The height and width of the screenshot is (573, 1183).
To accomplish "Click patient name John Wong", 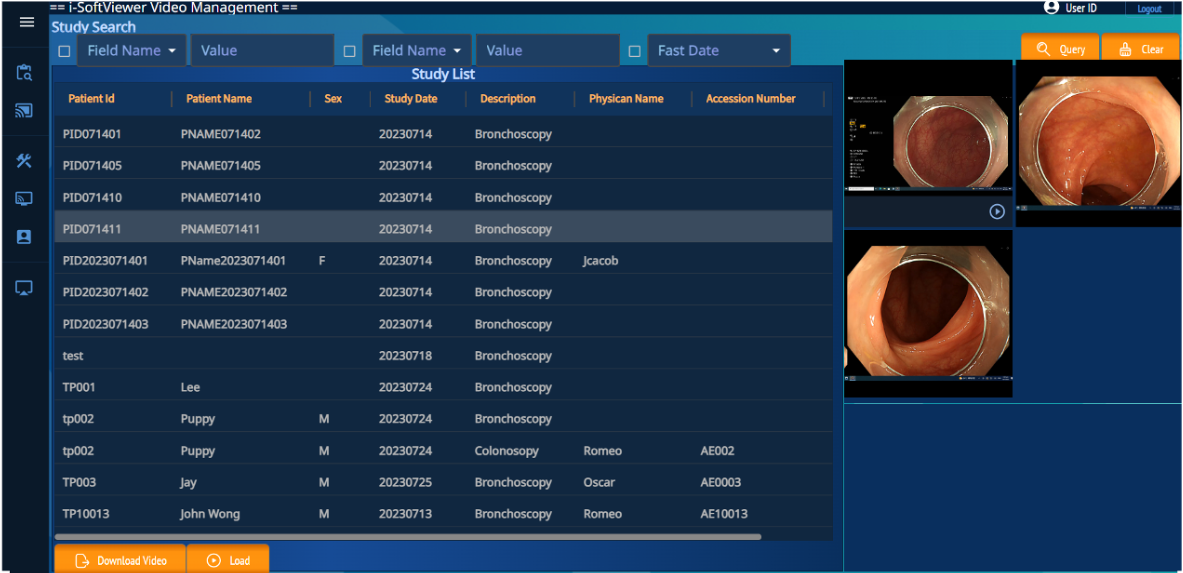I will pos(210,514).
